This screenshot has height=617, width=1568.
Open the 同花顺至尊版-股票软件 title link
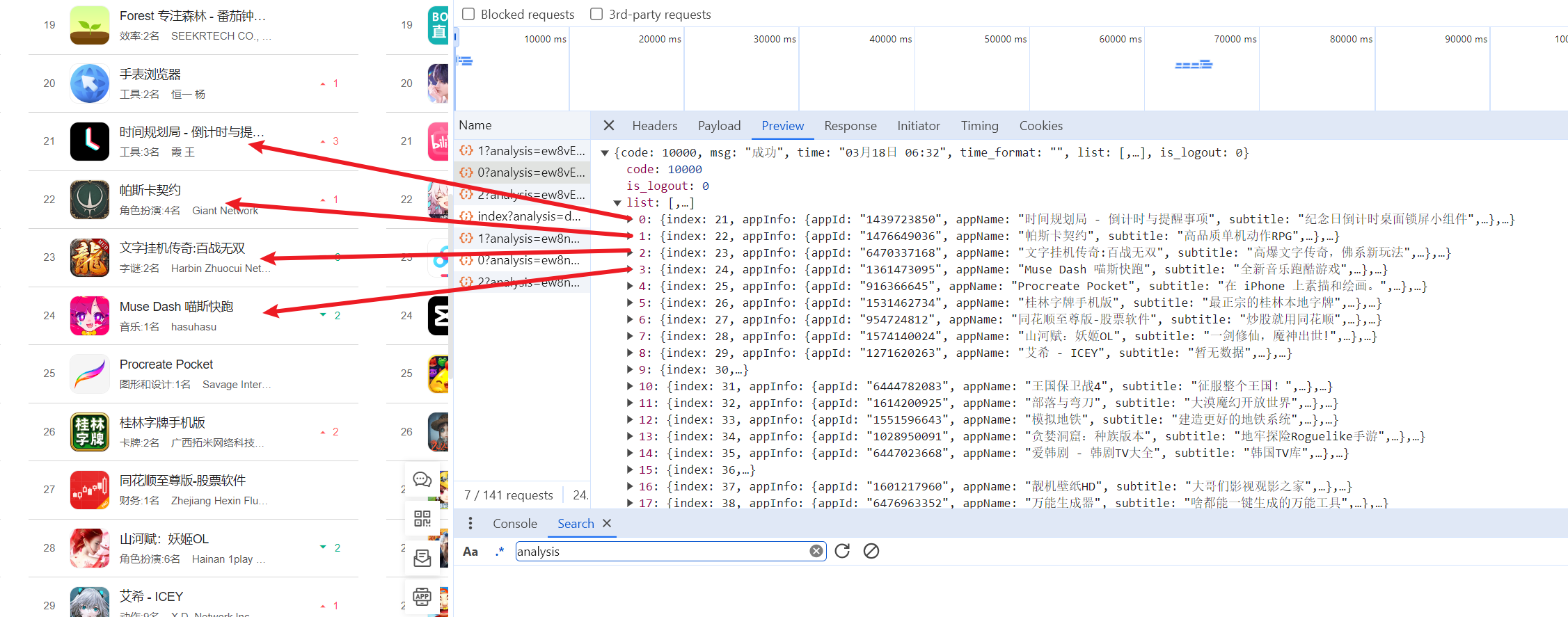point(182,481)
